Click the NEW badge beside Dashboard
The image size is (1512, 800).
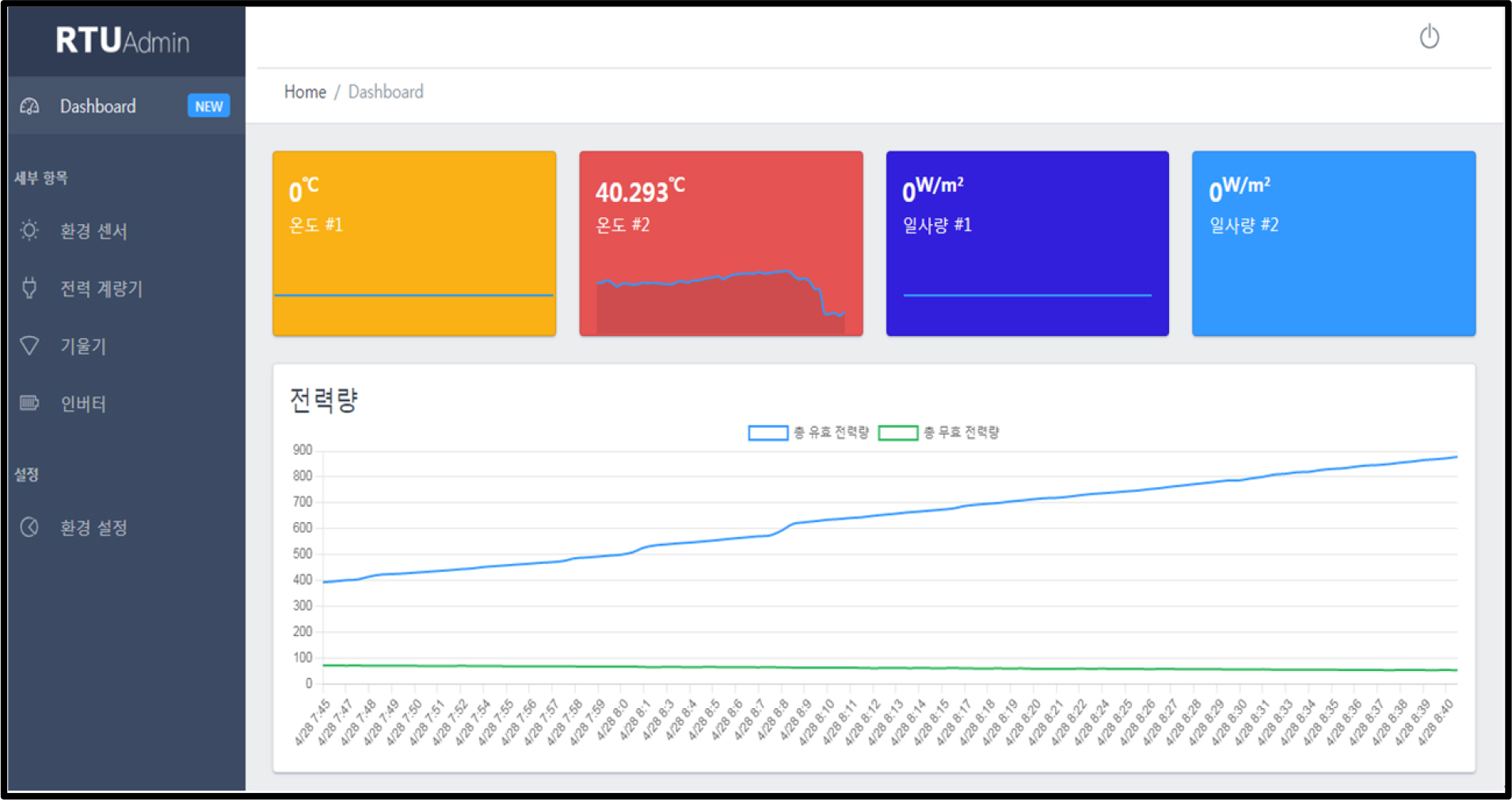click(x=208, y=106)
